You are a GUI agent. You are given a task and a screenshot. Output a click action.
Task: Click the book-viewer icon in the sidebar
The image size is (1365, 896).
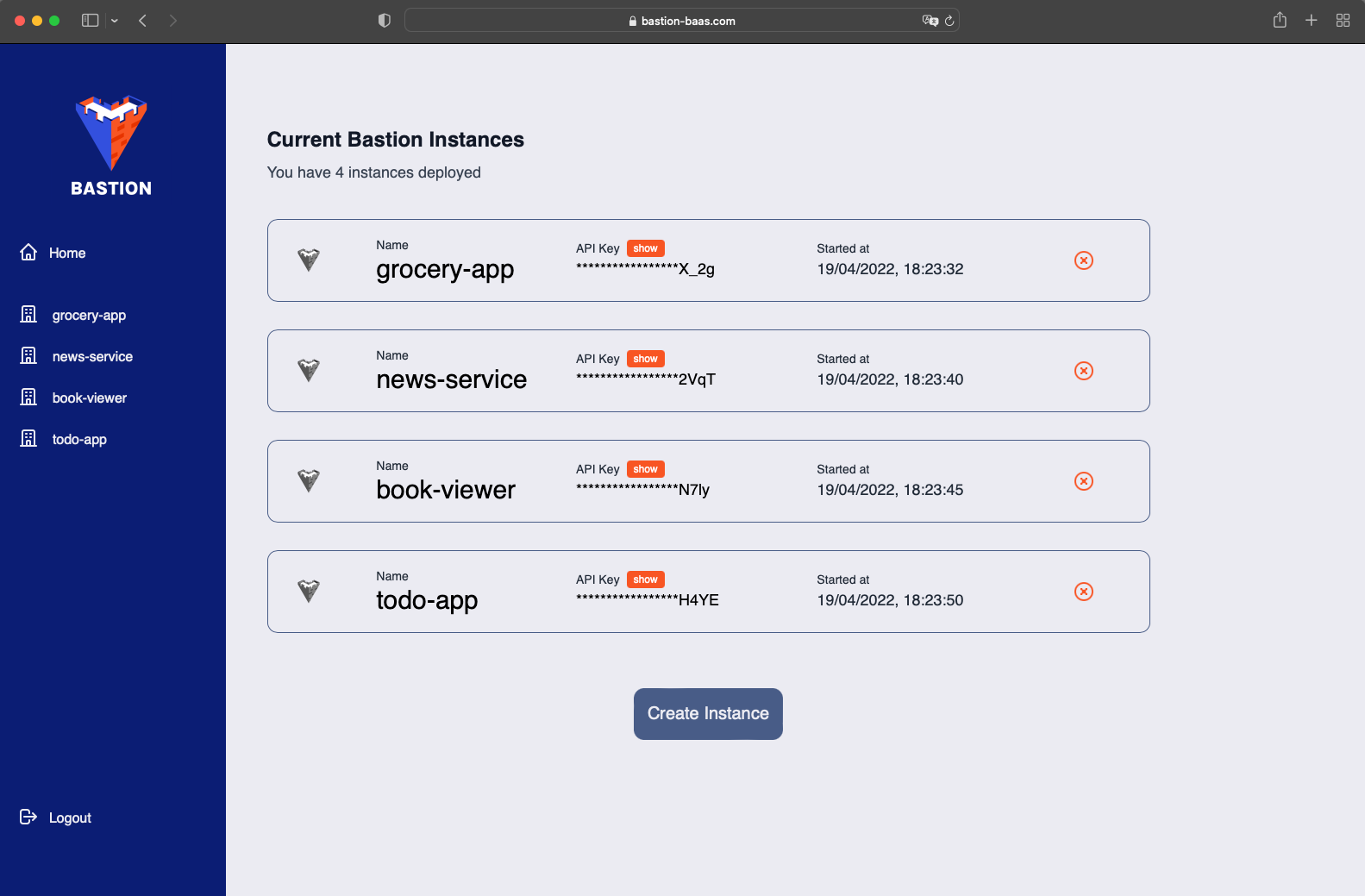[28, 397]
